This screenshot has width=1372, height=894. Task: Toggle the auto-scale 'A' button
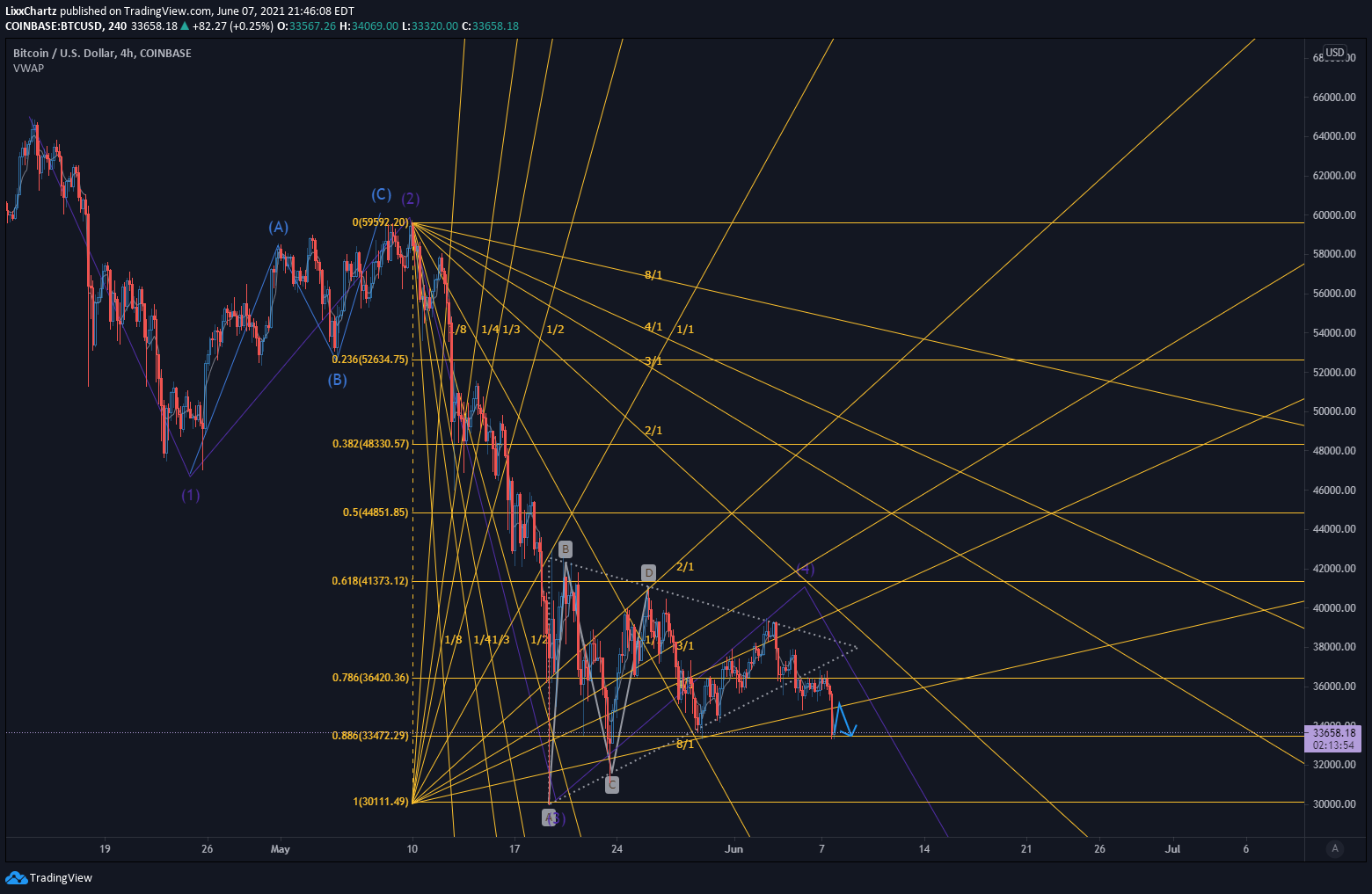1335,848
